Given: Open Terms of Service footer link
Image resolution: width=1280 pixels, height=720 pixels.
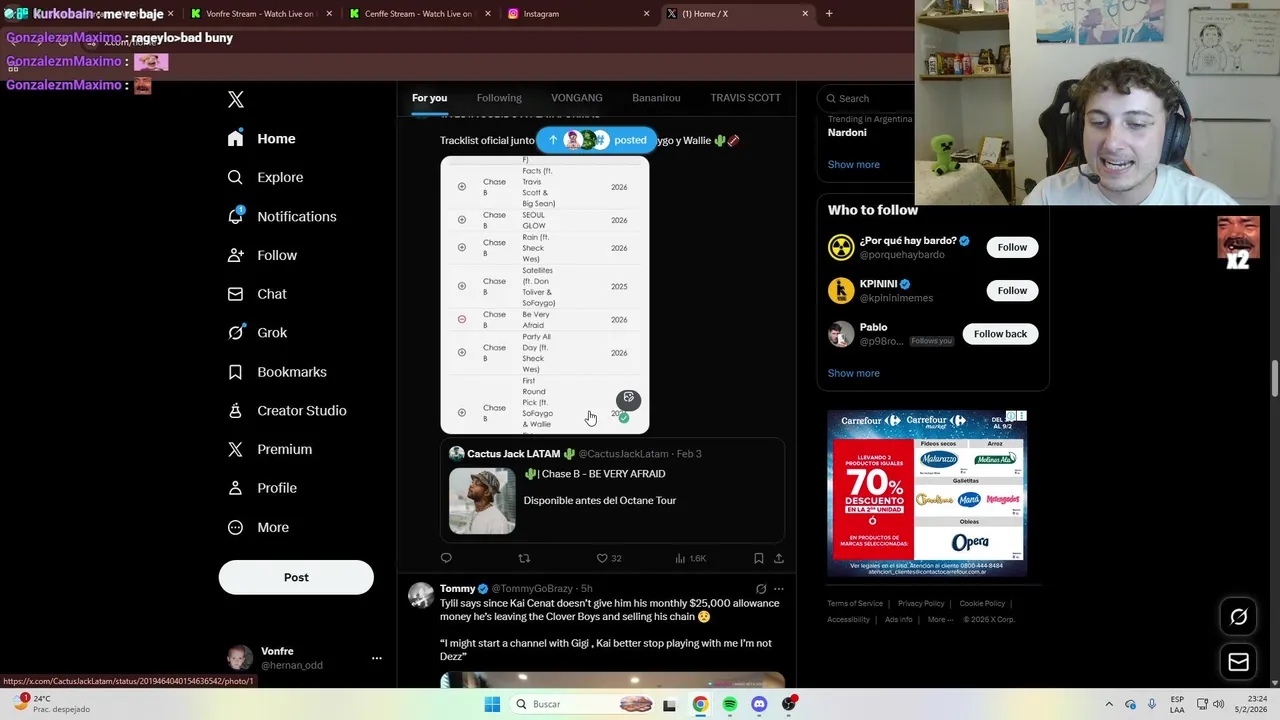Looking at the screenshot, I should pos(855,604).
